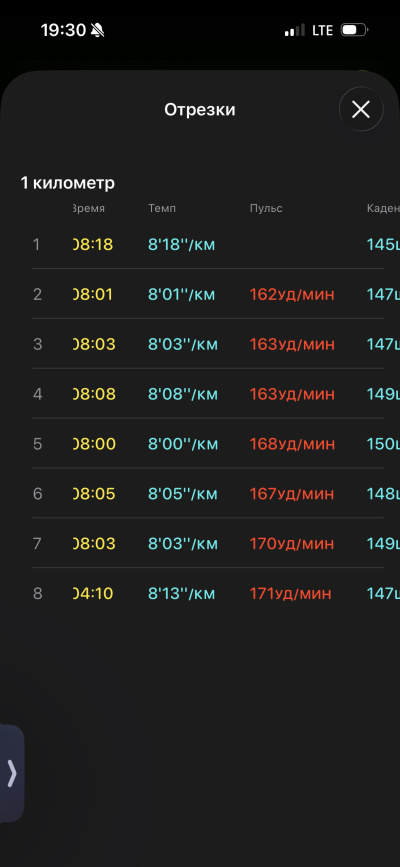
Task: Close the Отрезки panel with X
Action: pyautogui.click(x=361, y=109)
